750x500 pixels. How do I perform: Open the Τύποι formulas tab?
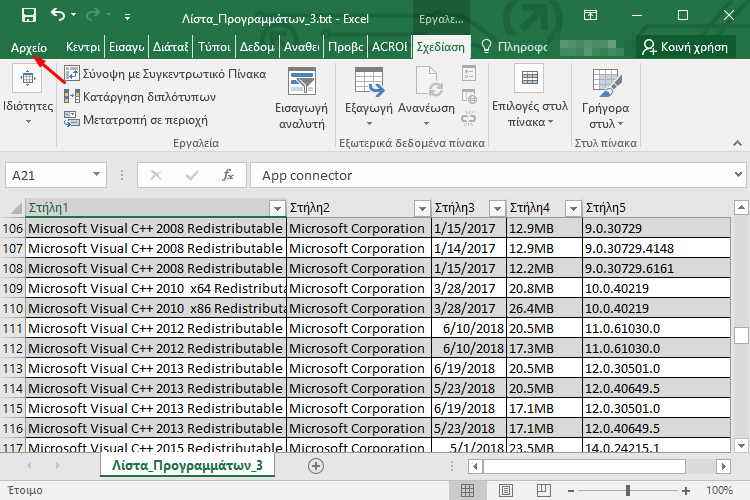[x=214, y=47]
